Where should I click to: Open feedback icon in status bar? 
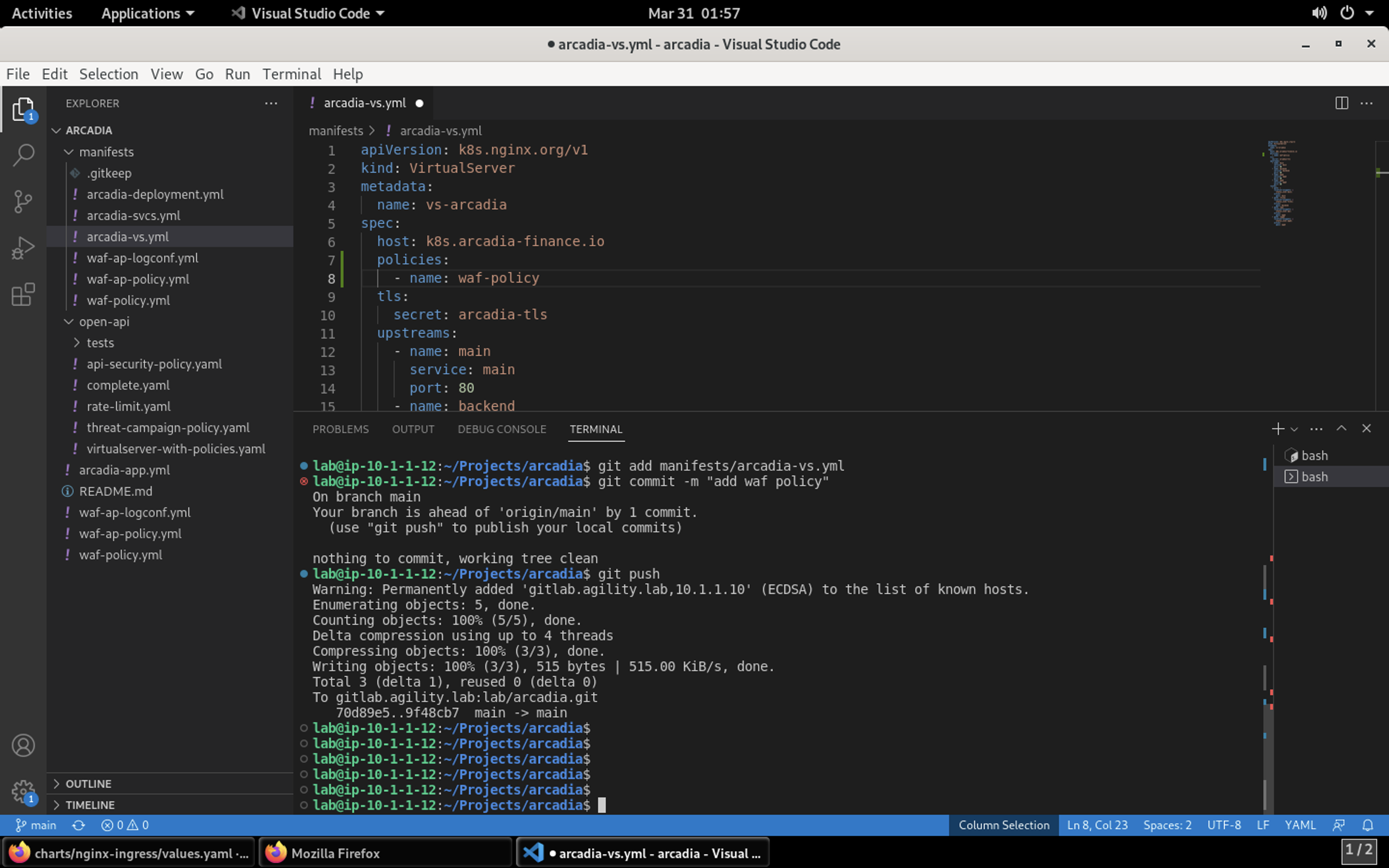1338,825
